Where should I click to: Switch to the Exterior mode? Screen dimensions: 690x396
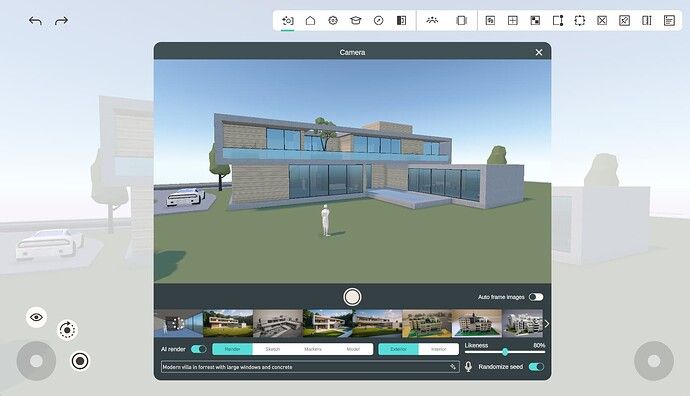coord(398,349)
